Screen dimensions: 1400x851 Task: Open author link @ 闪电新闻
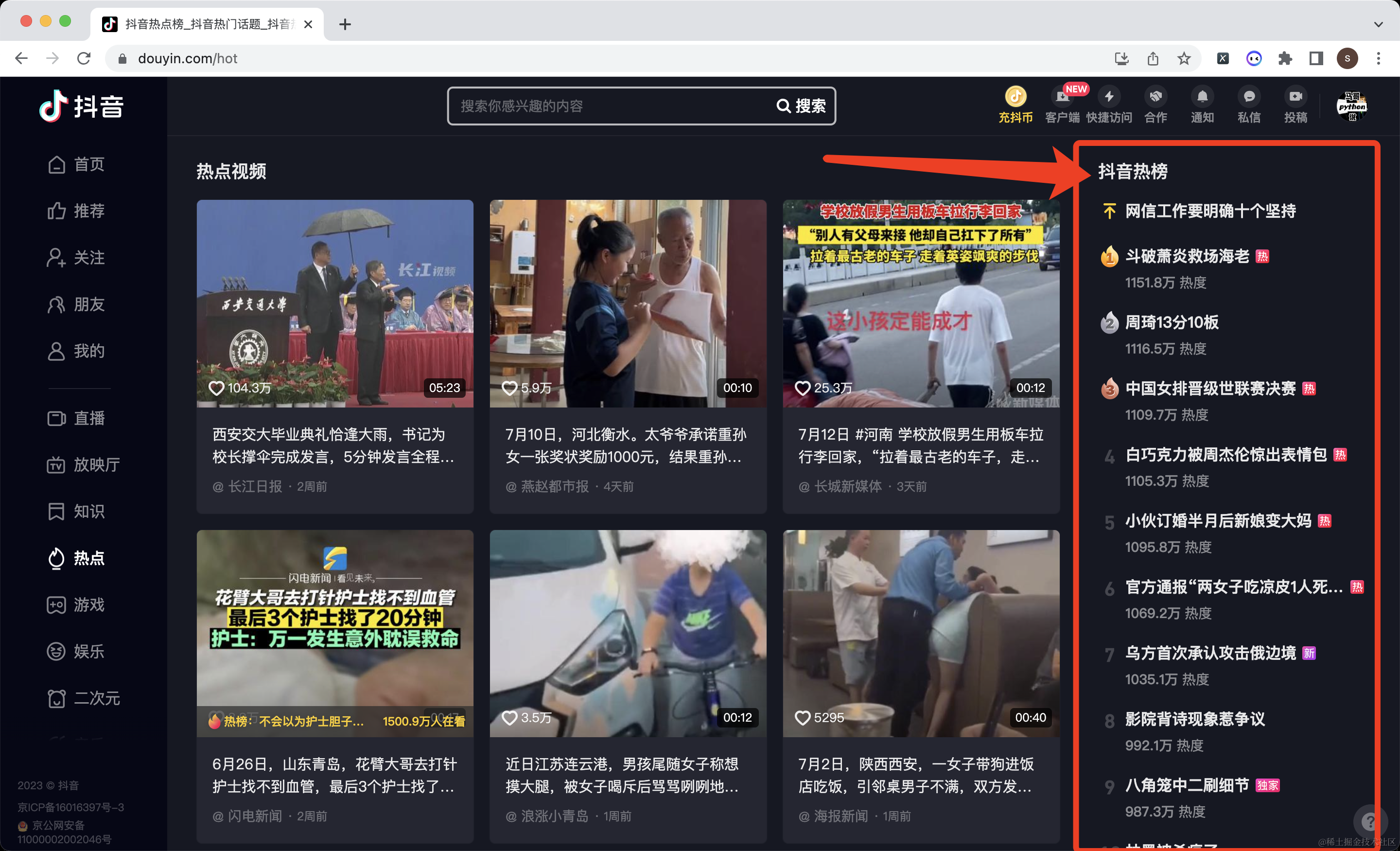[x=247, y=816]
